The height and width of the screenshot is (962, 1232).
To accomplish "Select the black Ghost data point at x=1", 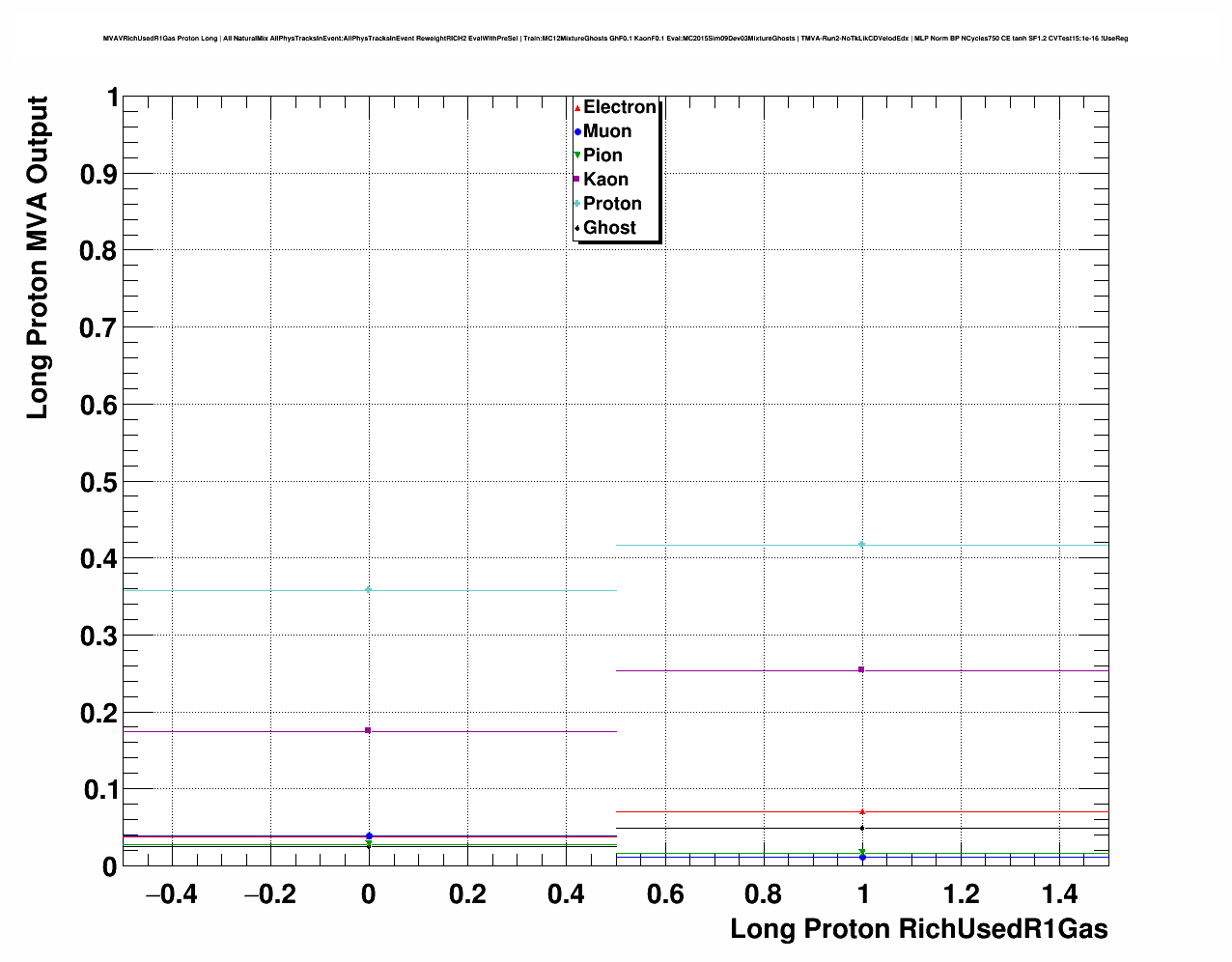I will [x=861, y=828].
